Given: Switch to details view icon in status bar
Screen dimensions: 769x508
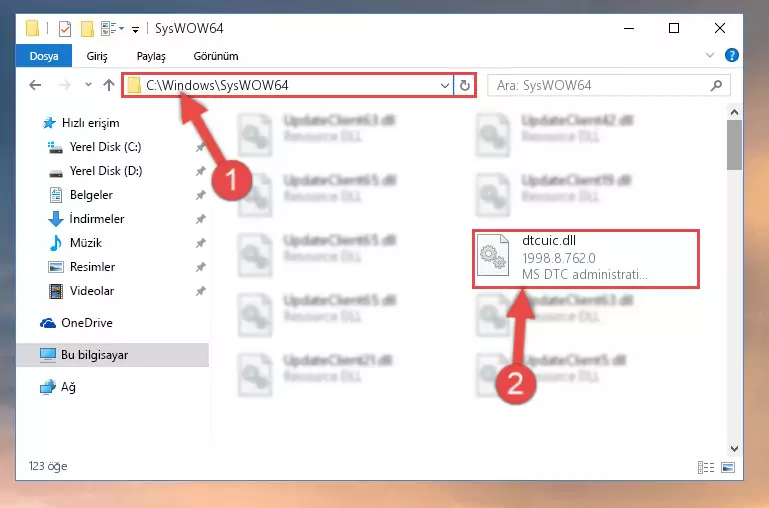Looking at the screenshot, I should (x=706, y=467).
